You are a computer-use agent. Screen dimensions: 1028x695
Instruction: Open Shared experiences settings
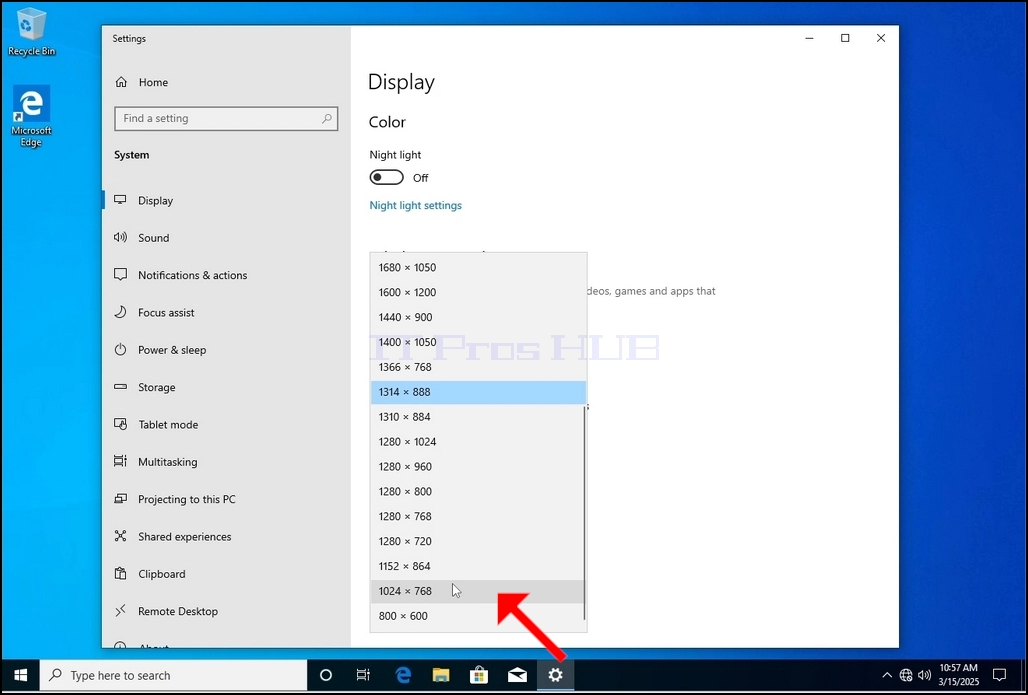coord(226,536)
